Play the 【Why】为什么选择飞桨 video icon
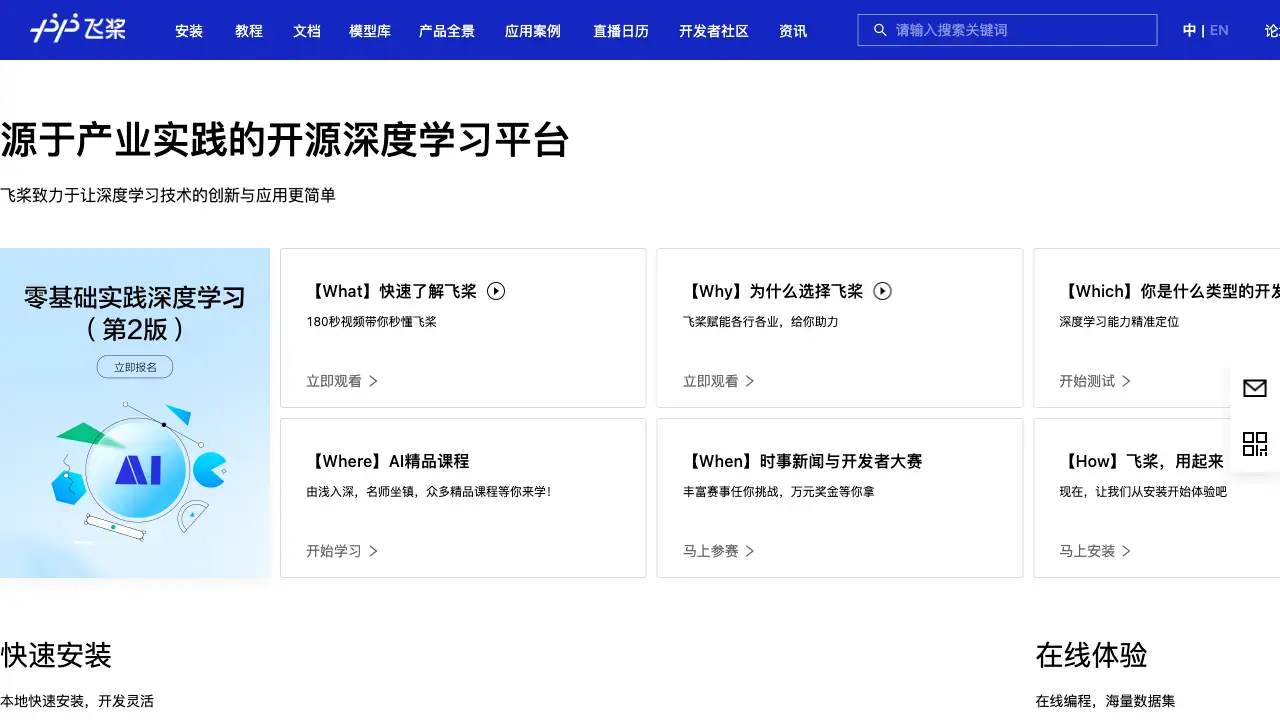The height and width of the screenshot is (720, 1280). (x=882, y=291)
